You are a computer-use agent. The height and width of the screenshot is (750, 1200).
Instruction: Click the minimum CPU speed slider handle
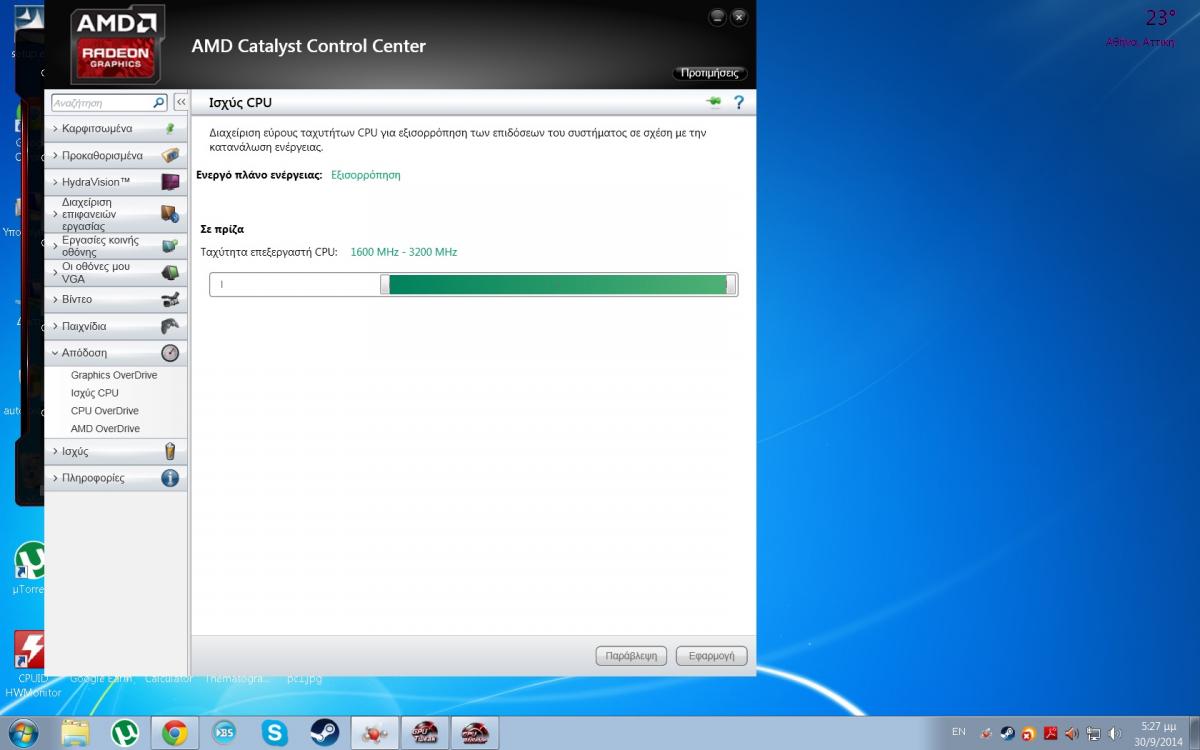pos(385,285)
